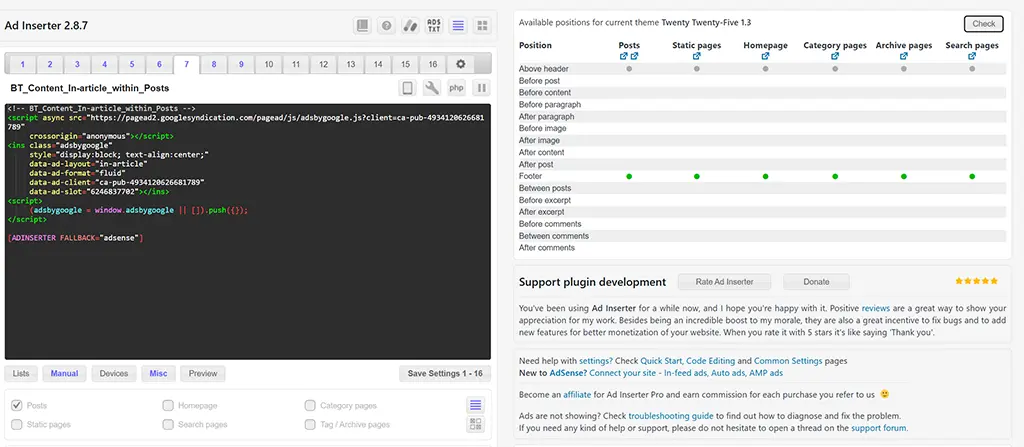This screenshot has width=1024, height=447.
Task: Click the block name input field
Action: click(x=200, y=89)
